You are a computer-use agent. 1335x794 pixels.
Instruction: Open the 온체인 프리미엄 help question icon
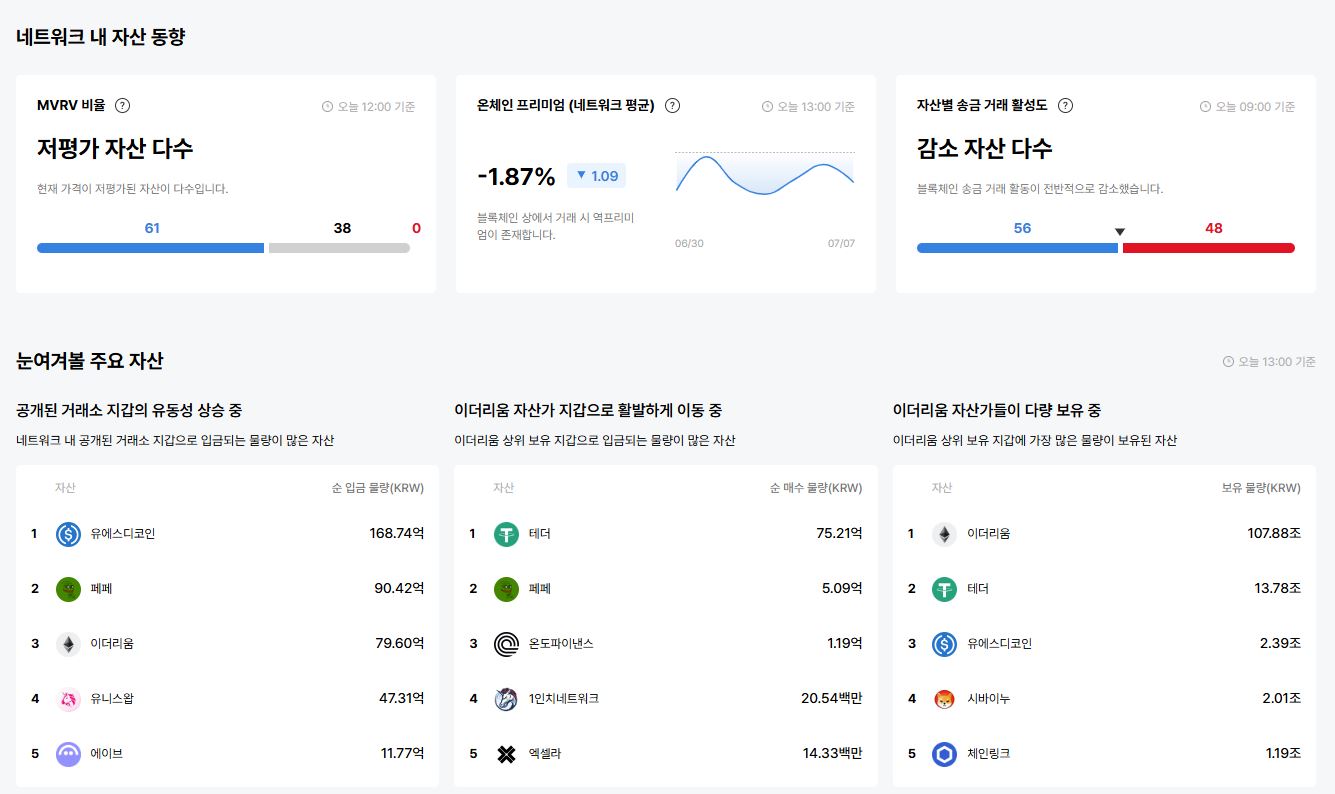click(x=673, y=105)
